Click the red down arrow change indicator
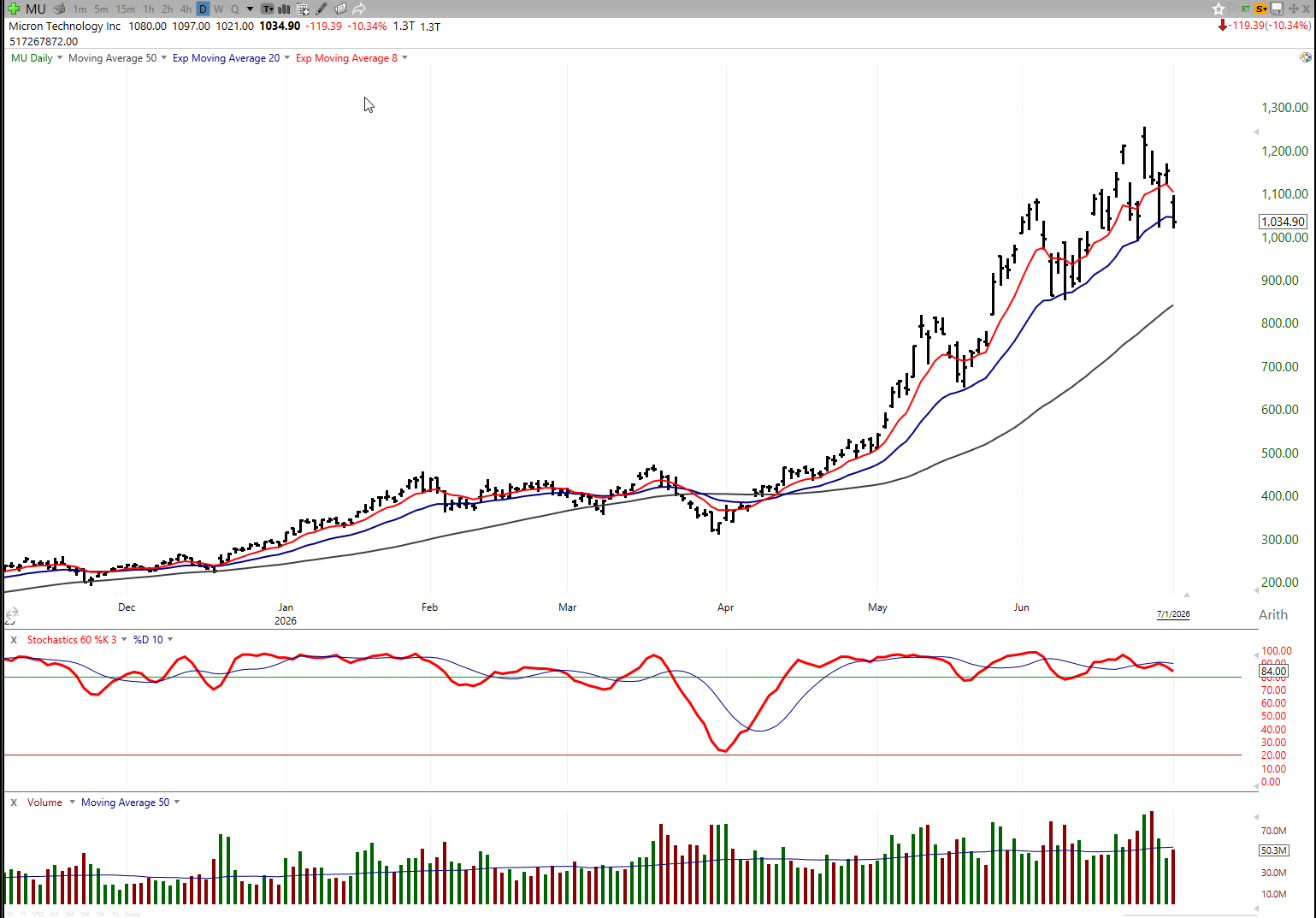The height and width of the screenshot is (918, 1316). coord(1223,26)
